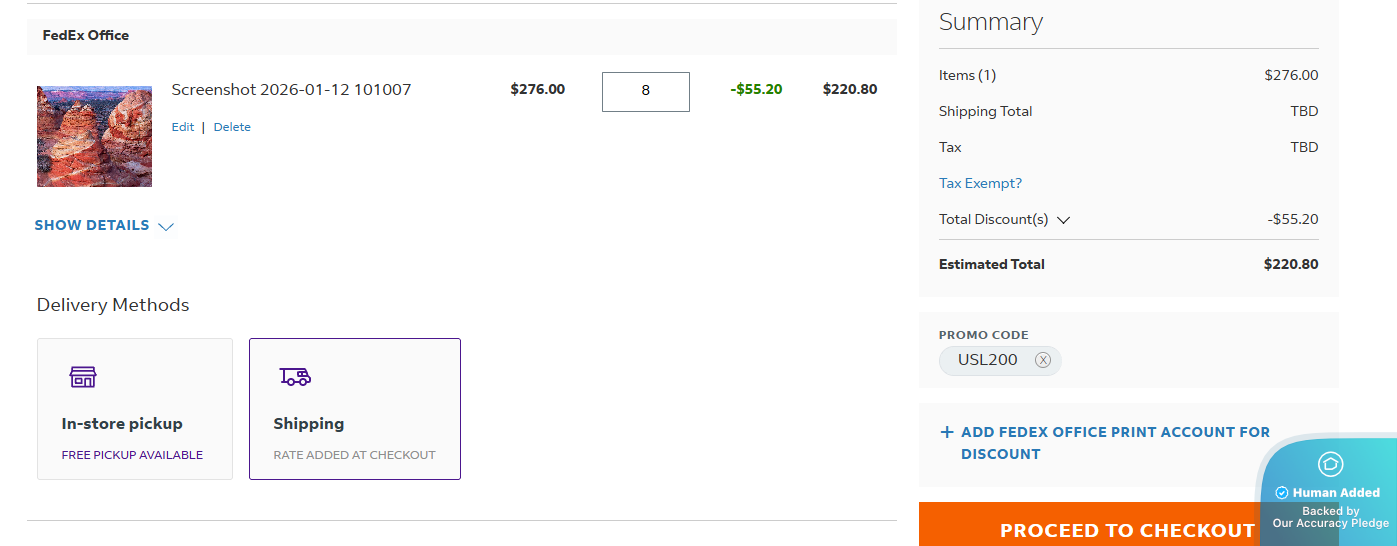Open the chat bubble icon

1330,464
